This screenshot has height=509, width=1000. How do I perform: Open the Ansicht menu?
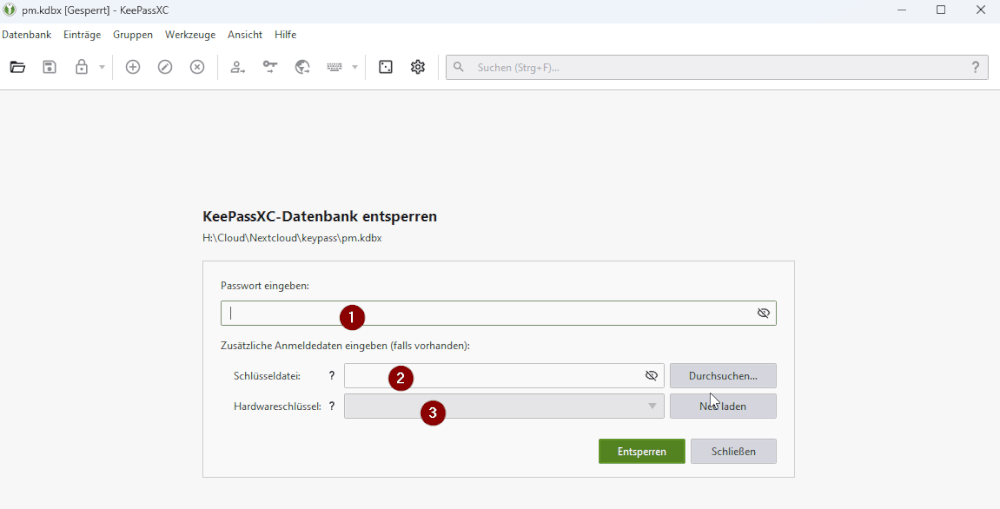pyautogui.click(x=245, y=34)
